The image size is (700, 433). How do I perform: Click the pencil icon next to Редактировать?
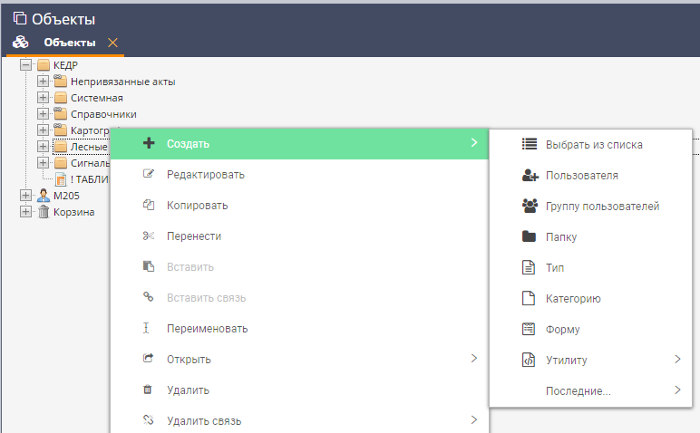148,174
